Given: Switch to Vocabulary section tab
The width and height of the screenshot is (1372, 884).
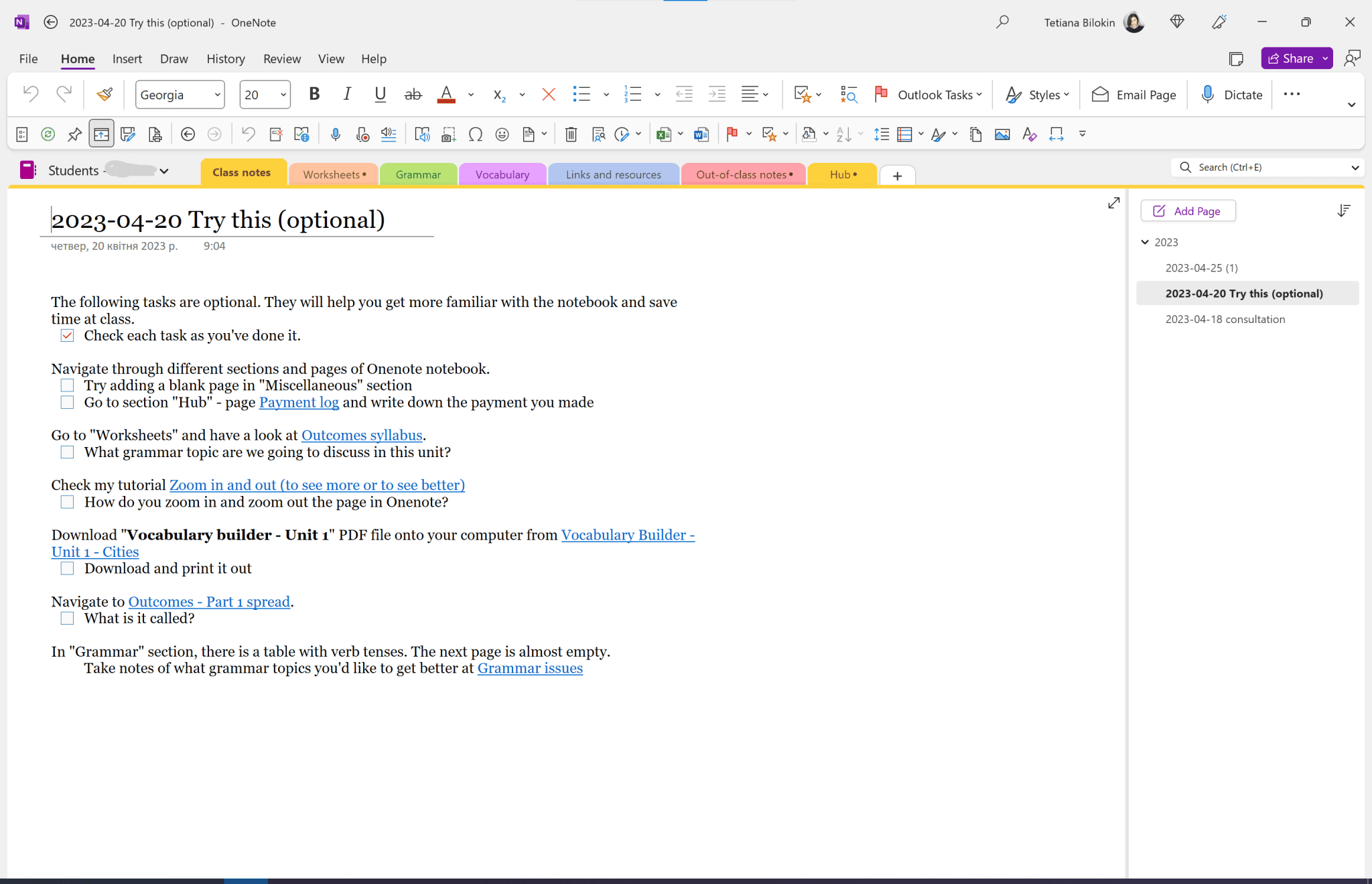Looking at the screenshot, I should coord(502,174).
